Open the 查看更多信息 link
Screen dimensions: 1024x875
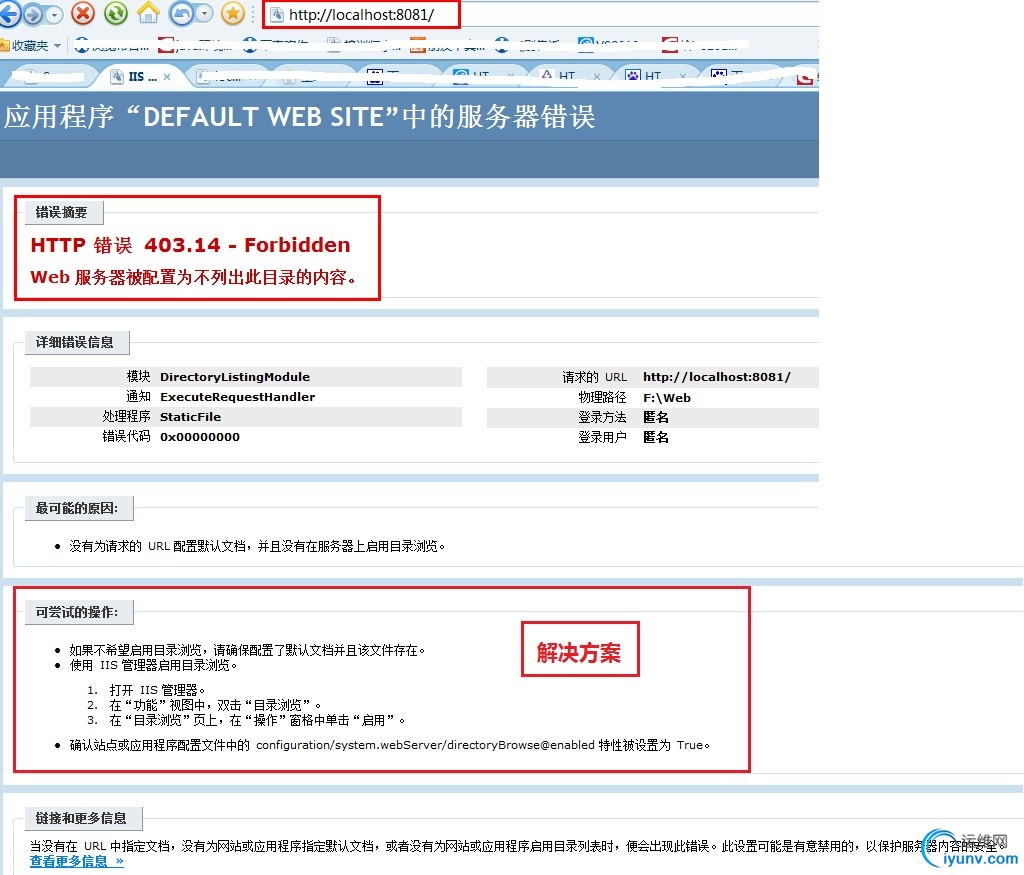click(76, 861)
